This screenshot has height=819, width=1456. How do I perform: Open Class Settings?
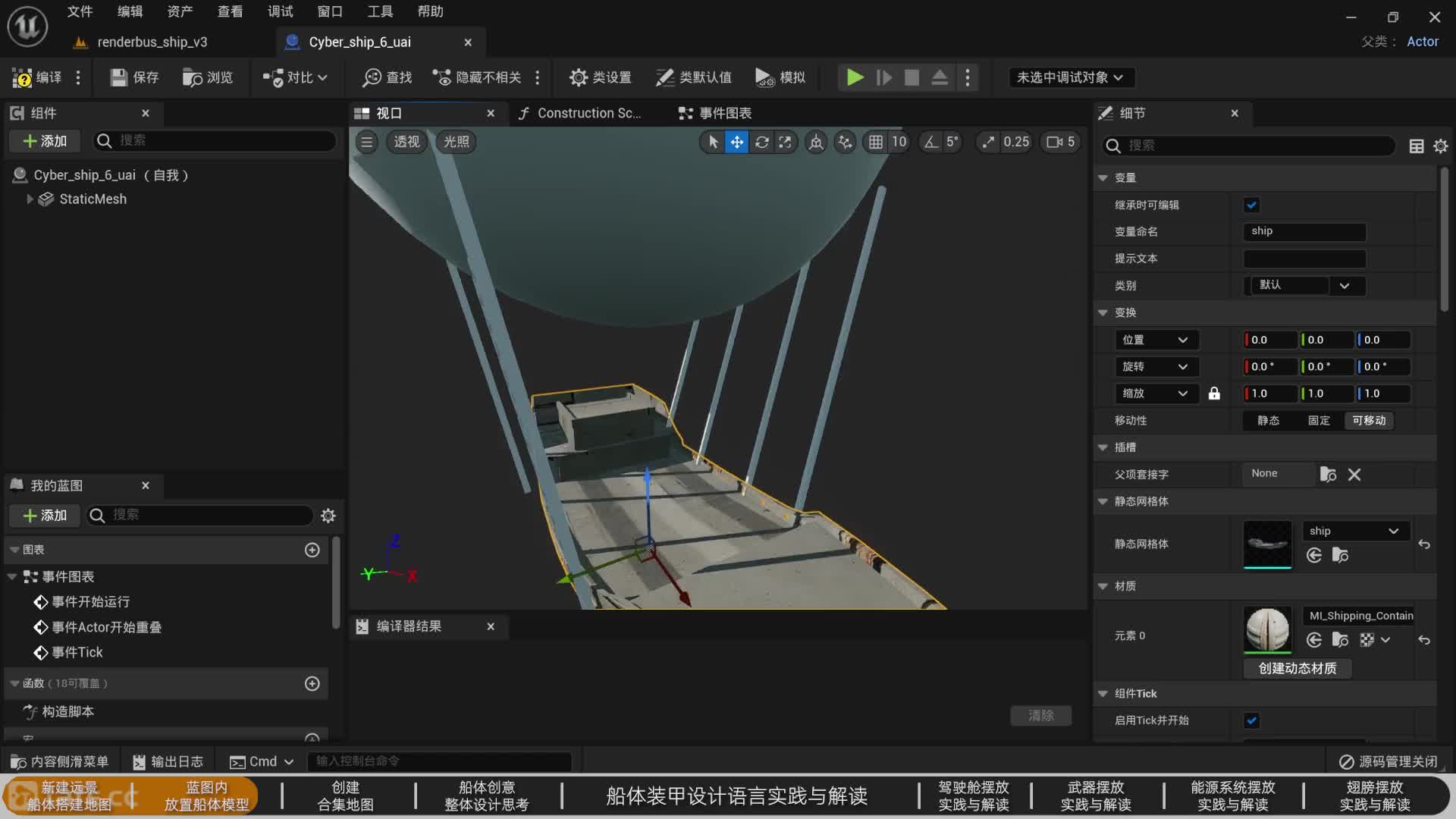[x=600, y=77]
